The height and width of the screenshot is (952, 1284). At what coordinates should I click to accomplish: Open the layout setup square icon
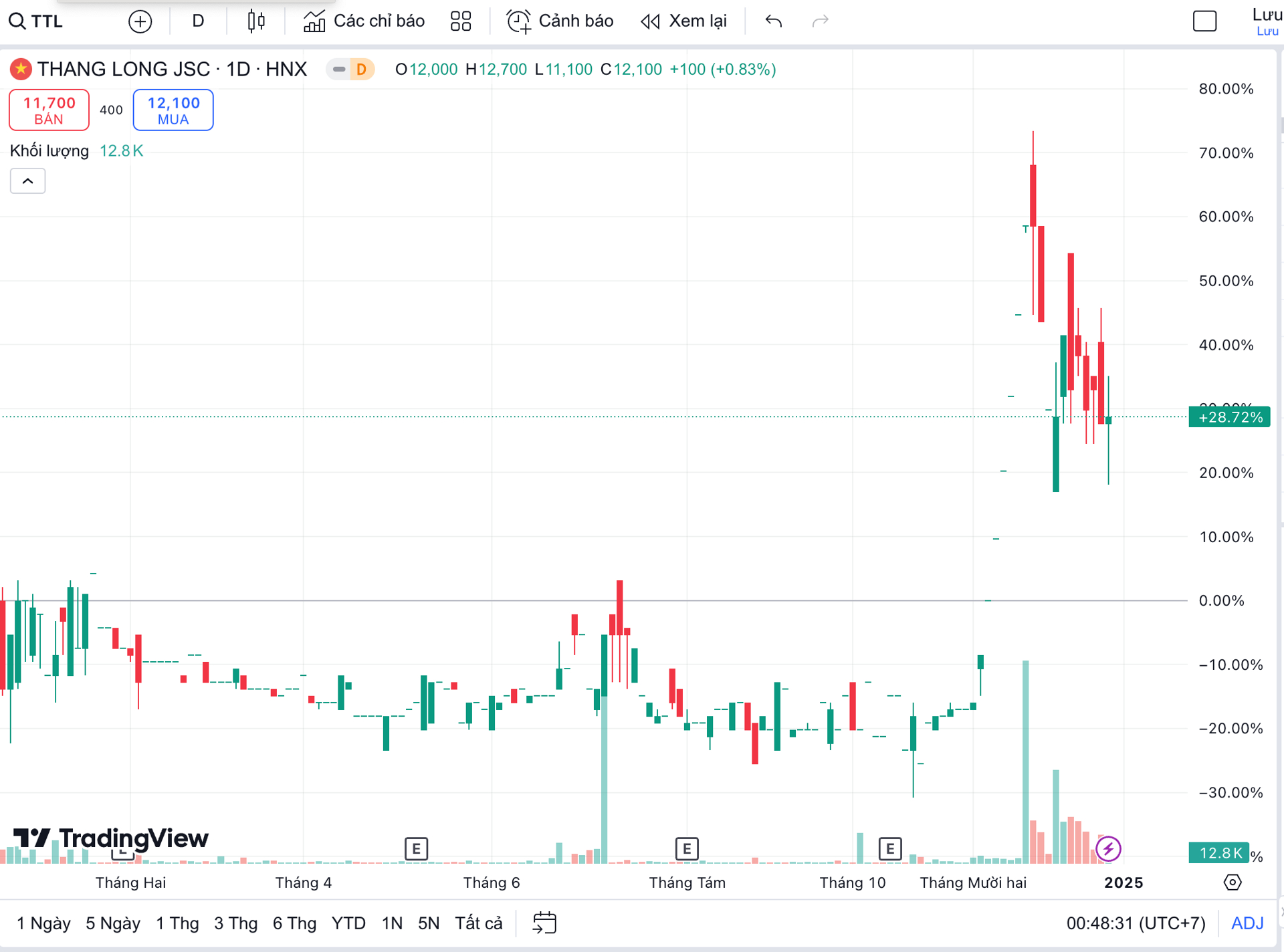pos(1204,21)
